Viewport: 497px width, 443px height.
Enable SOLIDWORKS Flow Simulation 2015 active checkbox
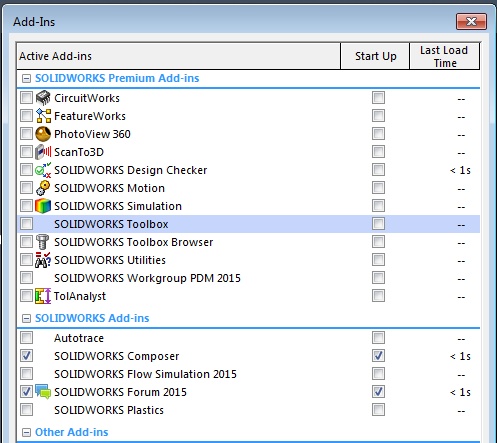tap(26, 374)
